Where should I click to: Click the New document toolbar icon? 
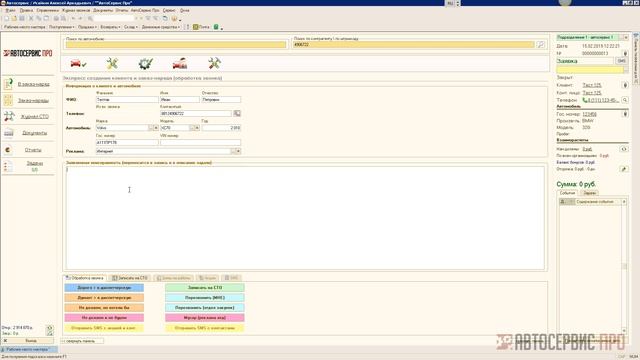pyautogui.click(x=6, y=18)
